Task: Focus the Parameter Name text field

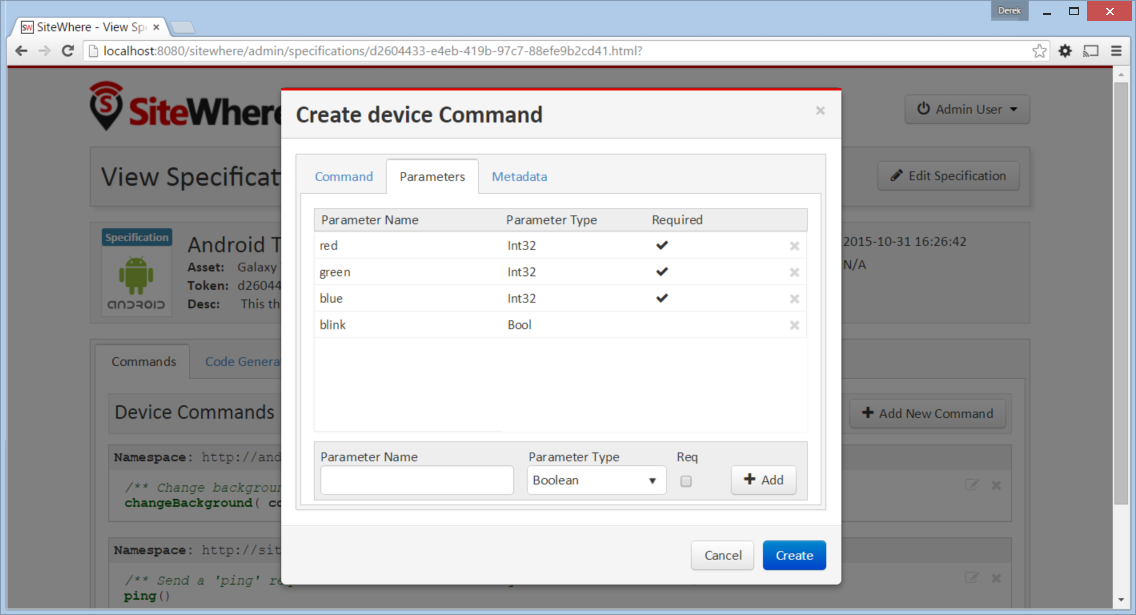Action: point(417,480)
